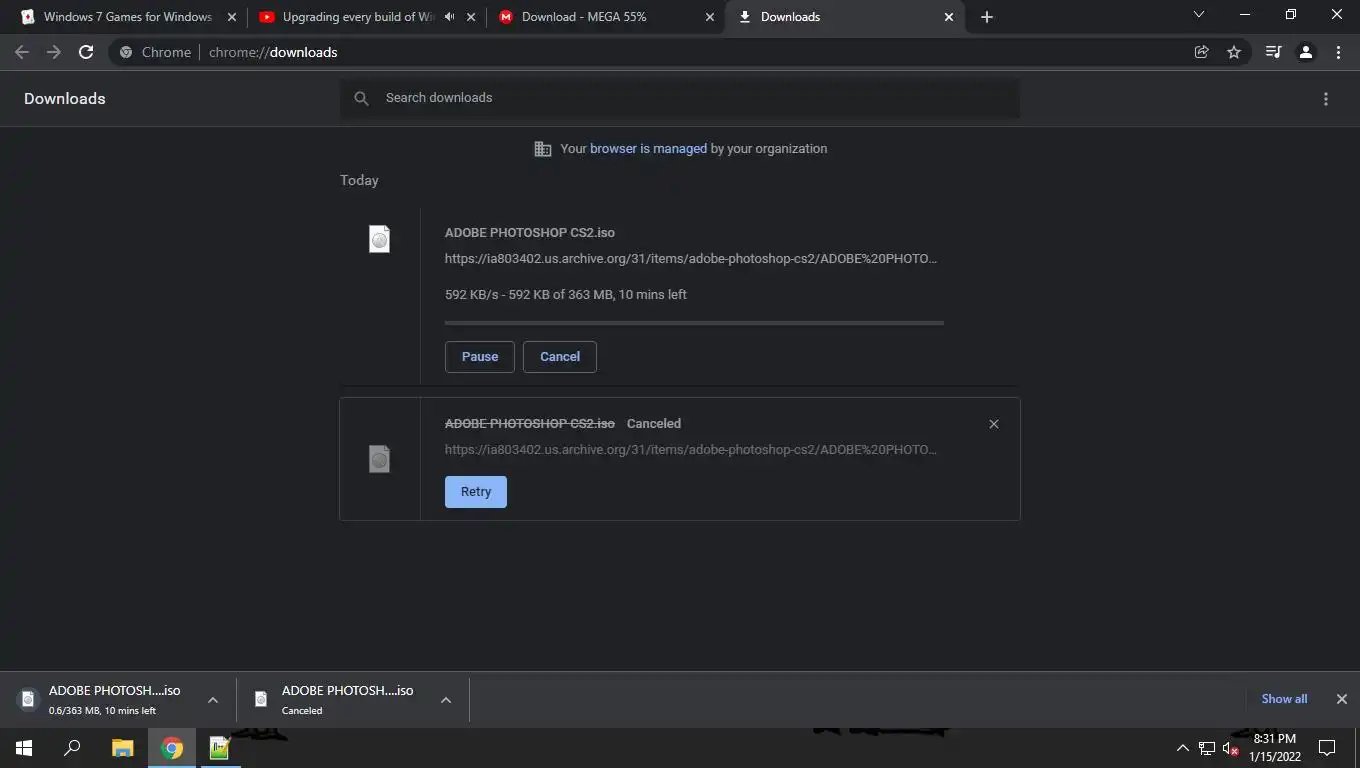The width and height of the screenshot is (1360, 768).
Task: Expand options for the Canceled shelf item
Action: point(446,700)
